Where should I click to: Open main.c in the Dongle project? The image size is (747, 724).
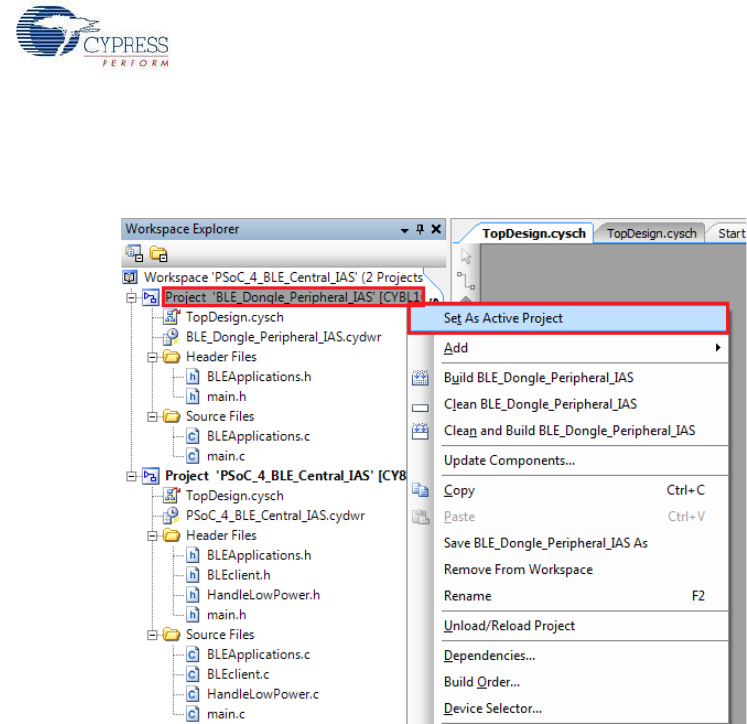click(226, 456)
